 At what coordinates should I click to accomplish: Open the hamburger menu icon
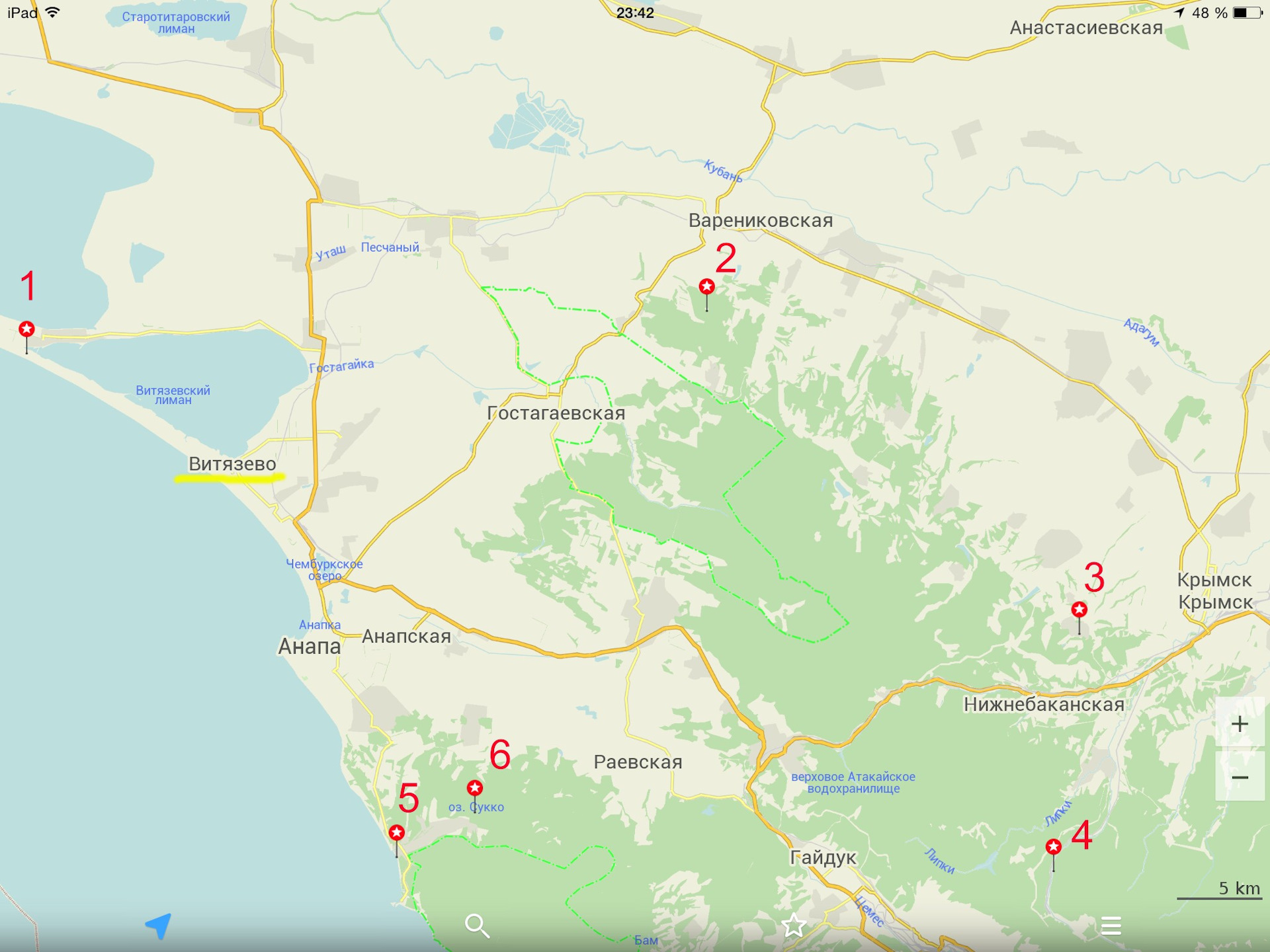click(1111, 926)
